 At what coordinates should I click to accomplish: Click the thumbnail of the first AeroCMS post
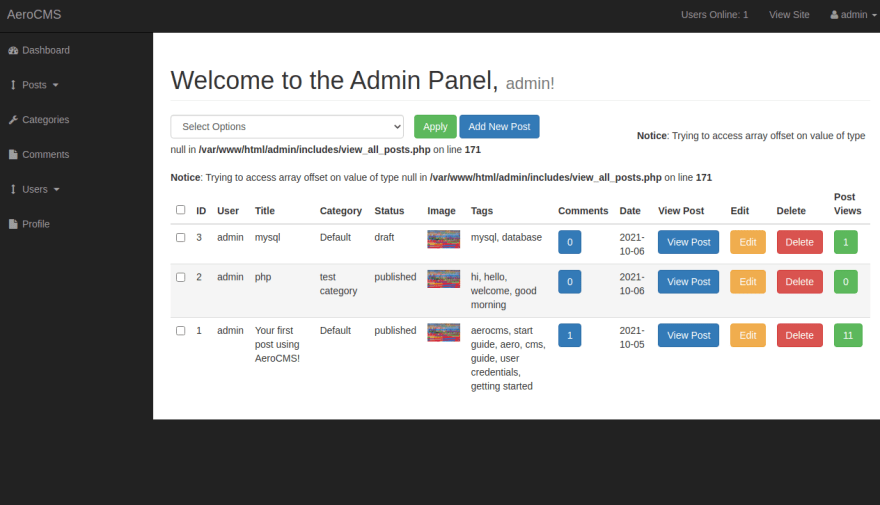(x=443, y=332)
